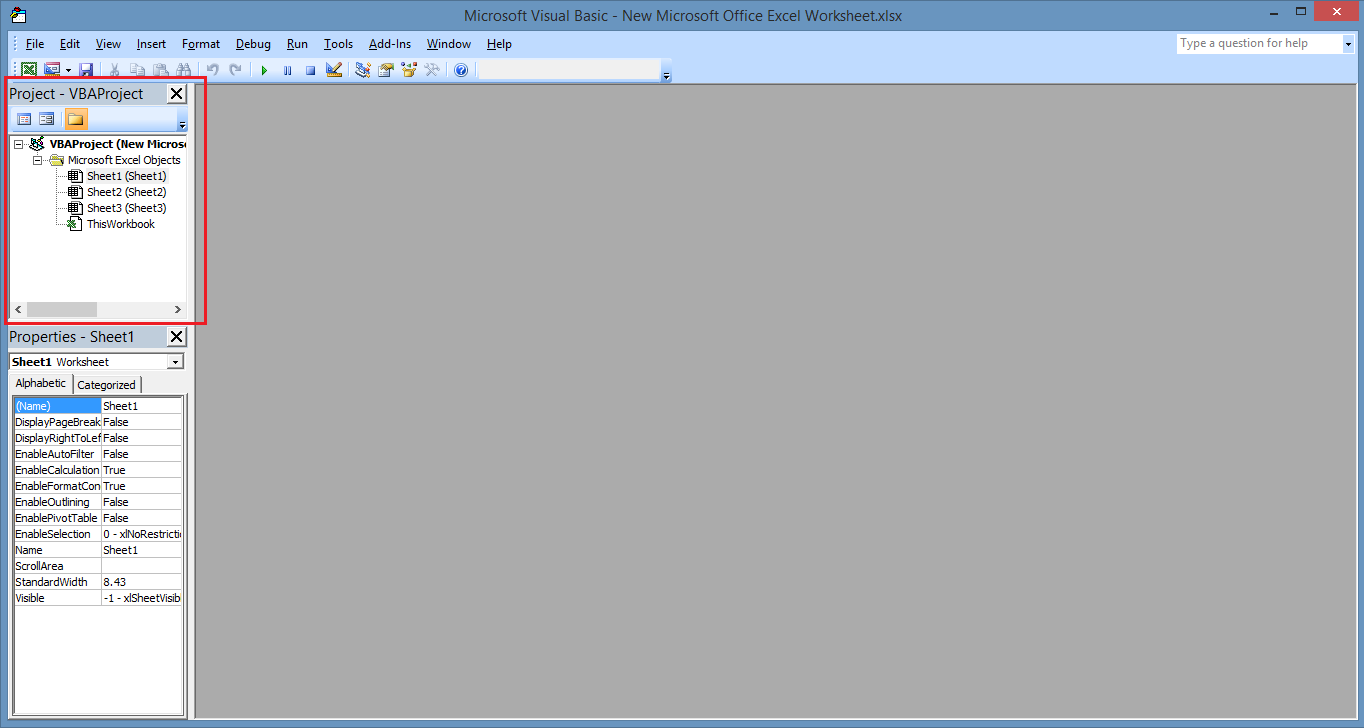Open the Window menu
The height and width of the screenshot is (728, 1364).
449,44
